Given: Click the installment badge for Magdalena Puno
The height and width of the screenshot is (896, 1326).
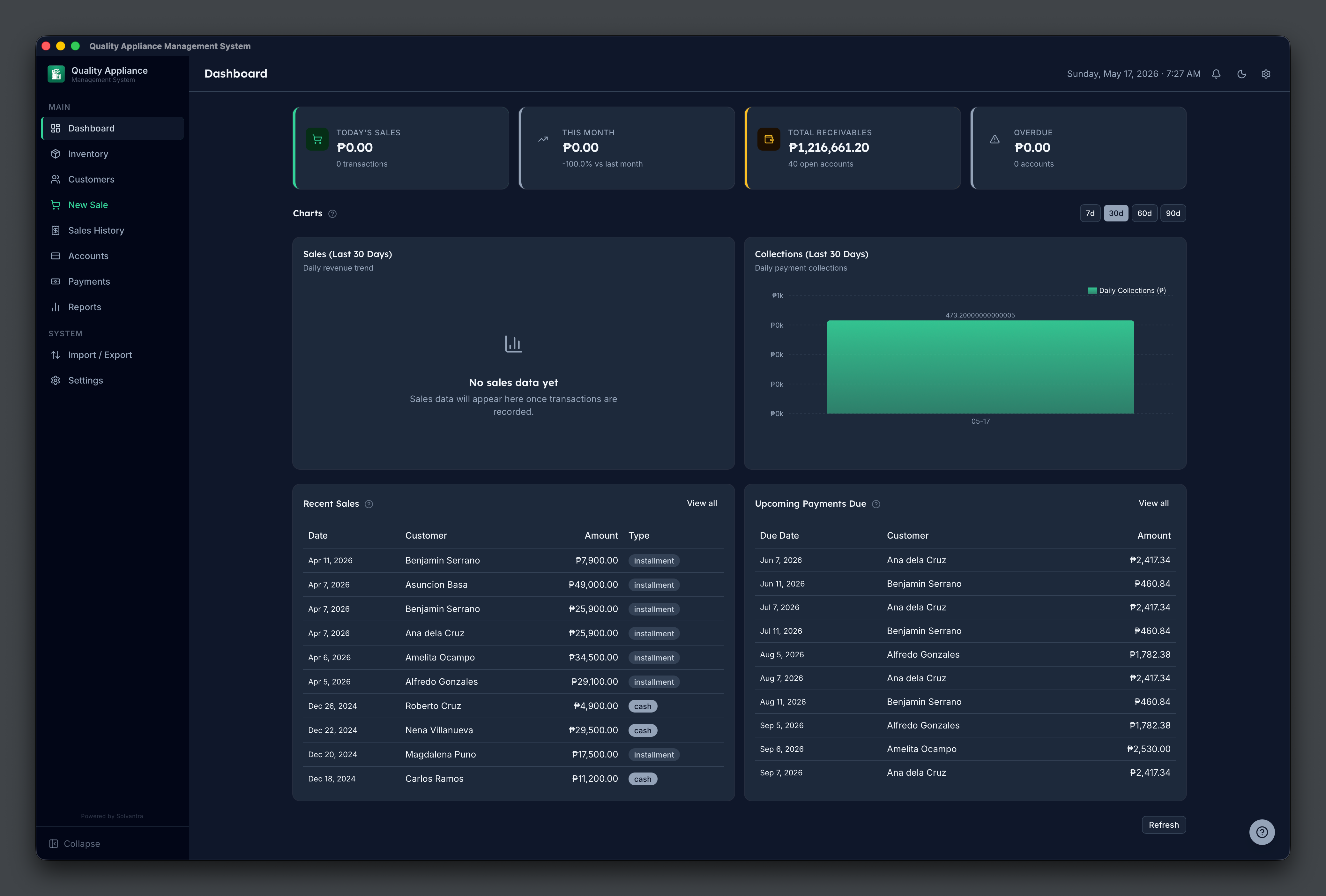Looking at the screenshot, I should point(654,755).
